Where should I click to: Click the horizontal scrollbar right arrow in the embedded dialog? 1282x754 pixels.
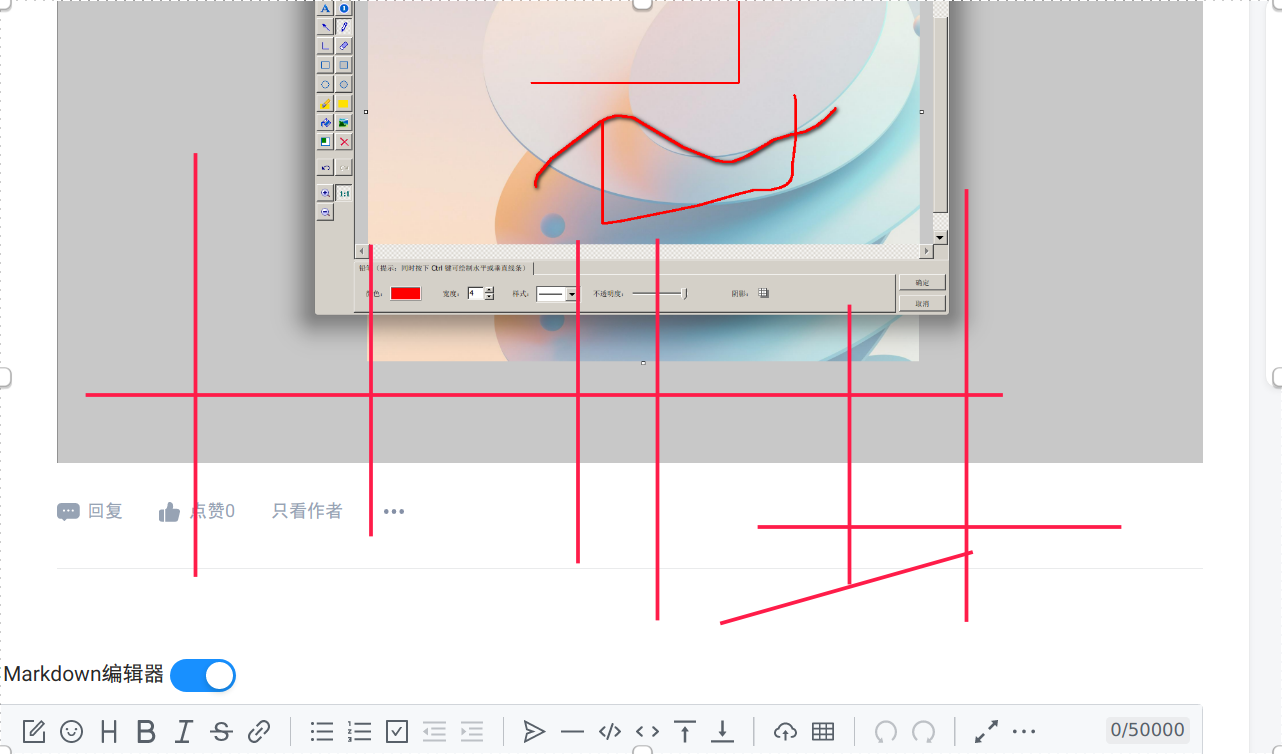(x=926, y=252)
